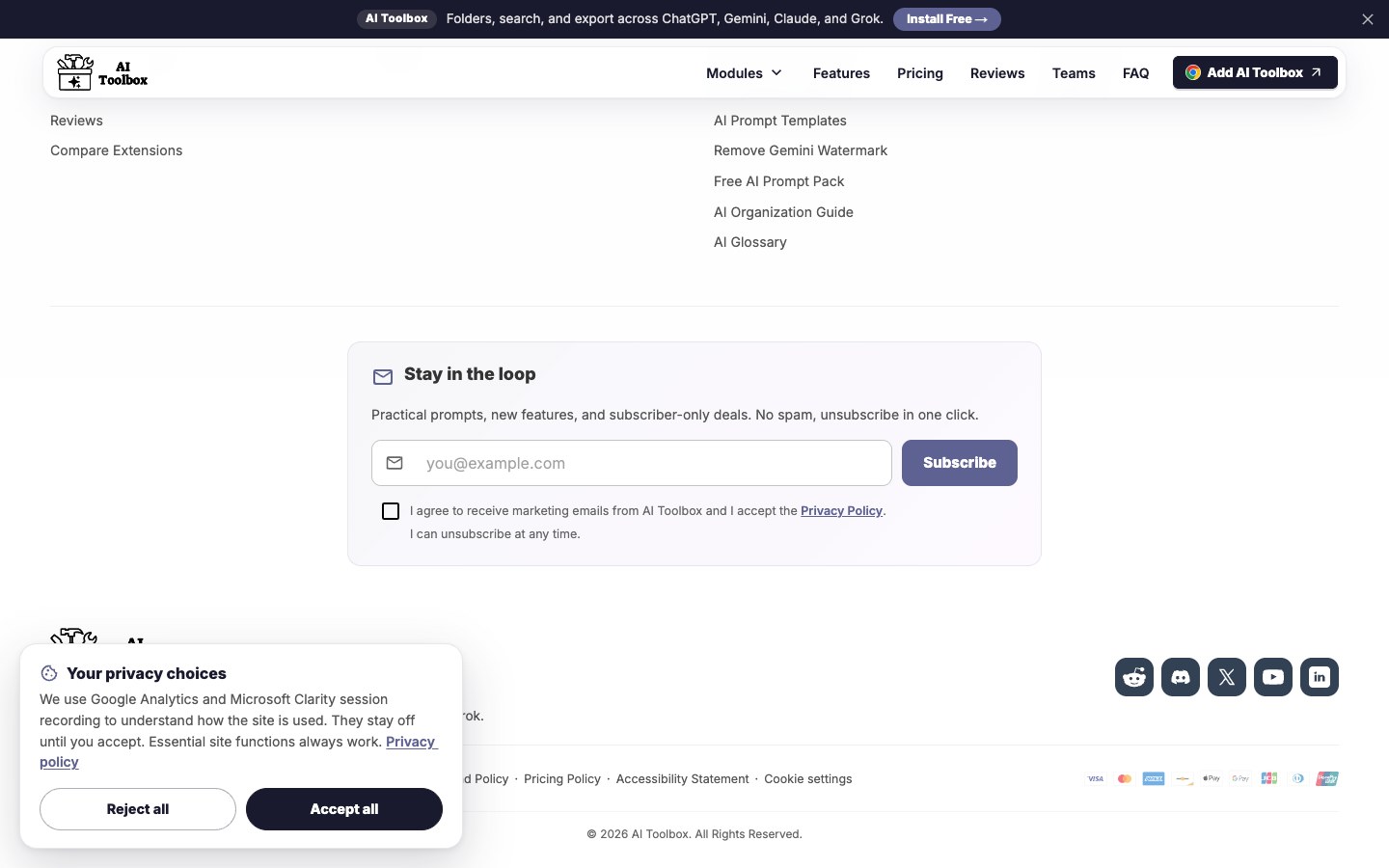Tick the marketing emails consent checkbox
This screenshot has height=868, width=1389.
[x=391, y=511]
